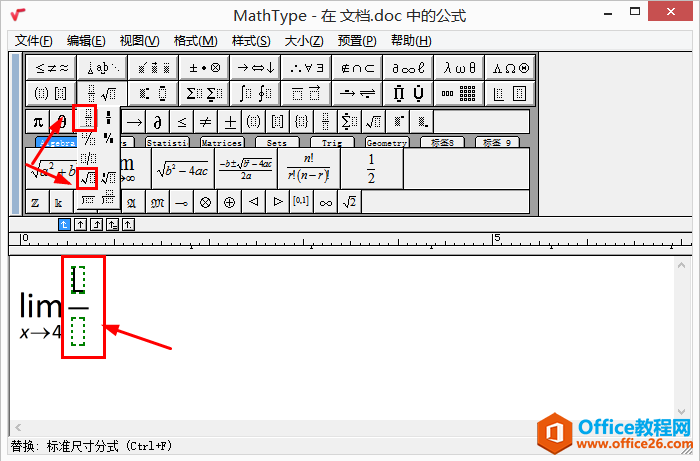The width and height of the screenshot is (700, 461).
Task: Insert the infinity symbol in bottom bar
Action: [326, 203]
